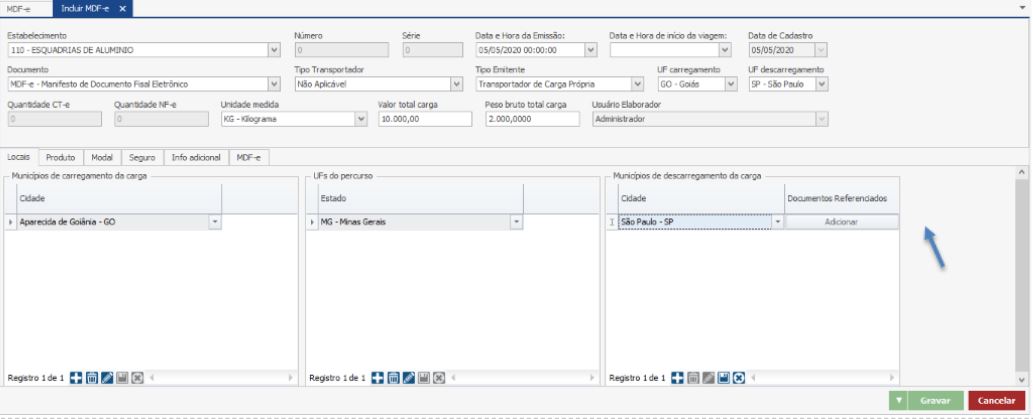
Task: Expand the Tipo Transportador combo box
Action: pyautogui.click(x=457, y=84)
